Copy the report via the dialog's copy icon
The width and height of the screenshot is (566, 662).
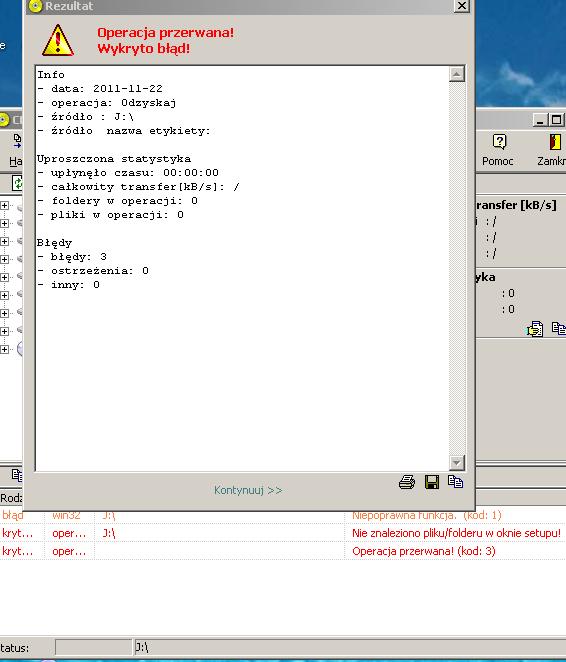pyautogui.click(x=455, y=481)
